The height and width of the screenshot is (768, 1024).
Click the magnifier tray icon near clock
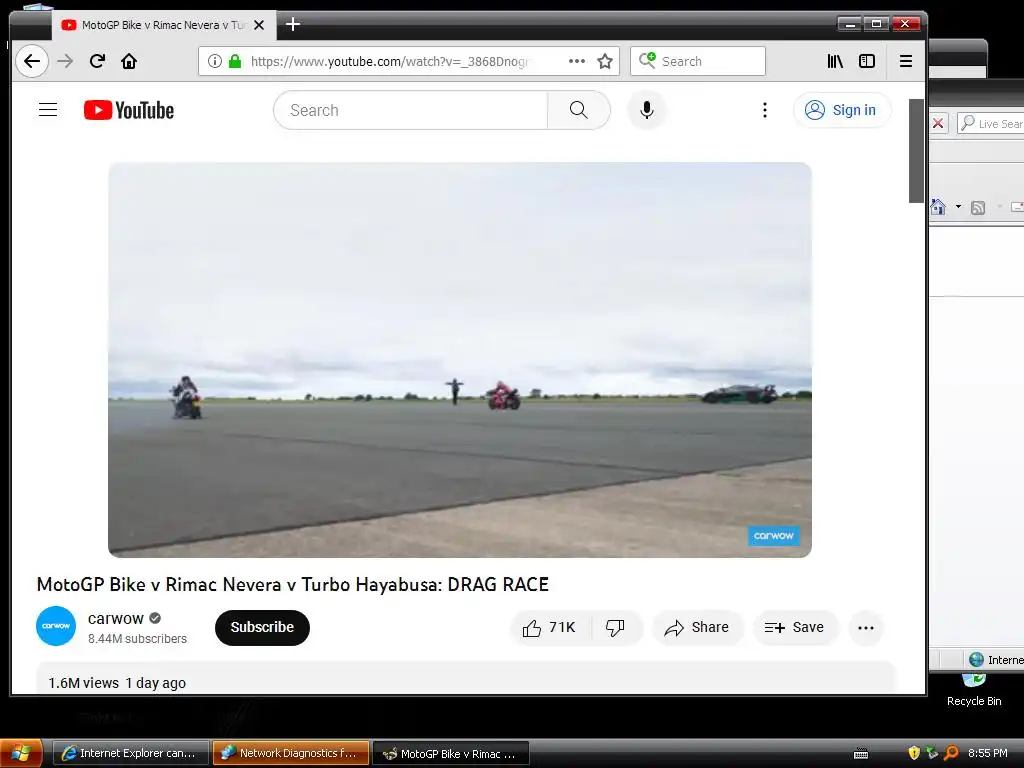(952, 753)
